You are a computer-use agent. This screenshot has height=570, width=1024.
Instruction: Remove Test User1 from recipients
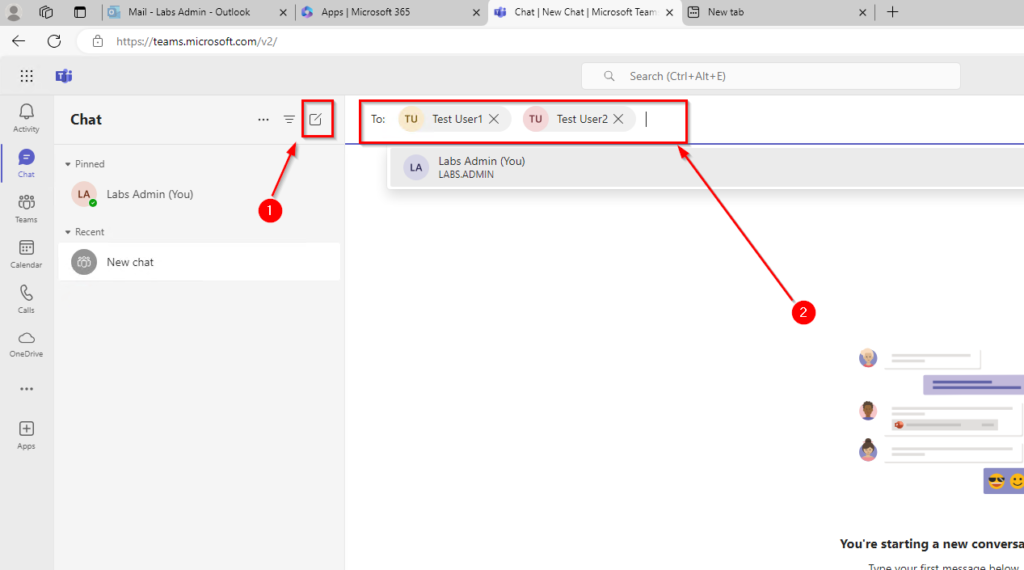tap(494, 119)
